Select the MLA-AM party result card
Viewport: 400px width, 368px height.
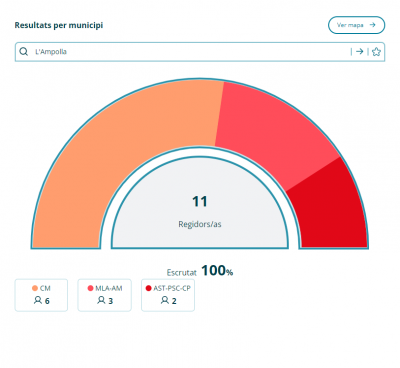pos(105,295)
